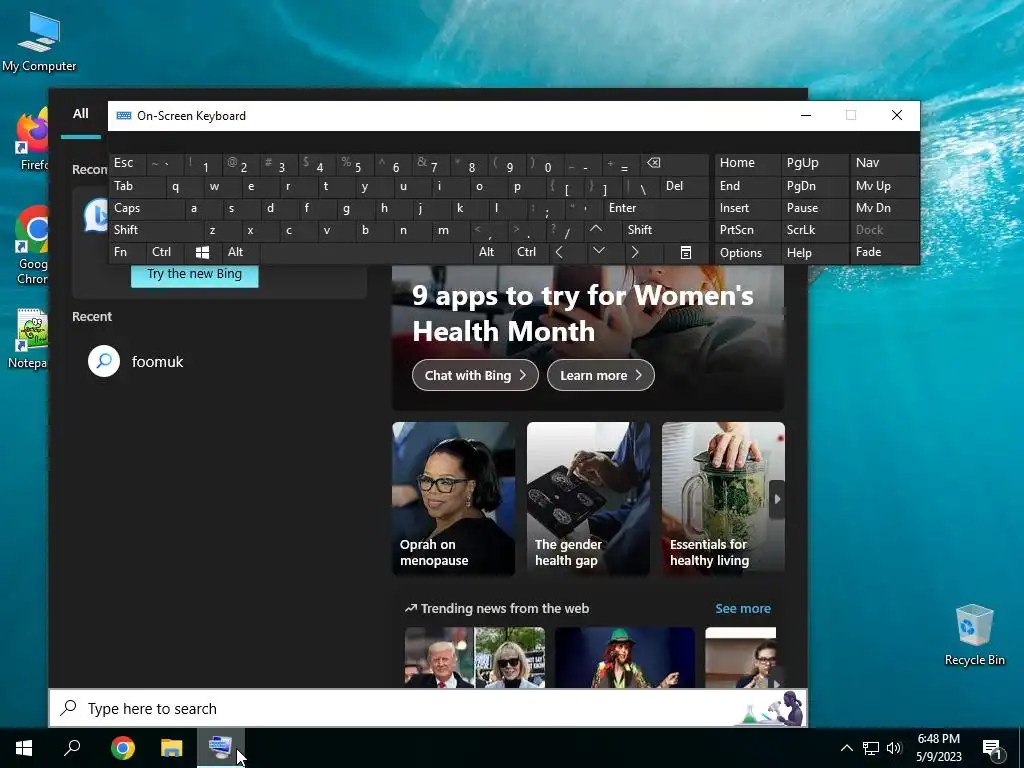Toggle the left Shift key
Image resolution: width=1024 pixels, height=768 pixels.
point(156,230)
